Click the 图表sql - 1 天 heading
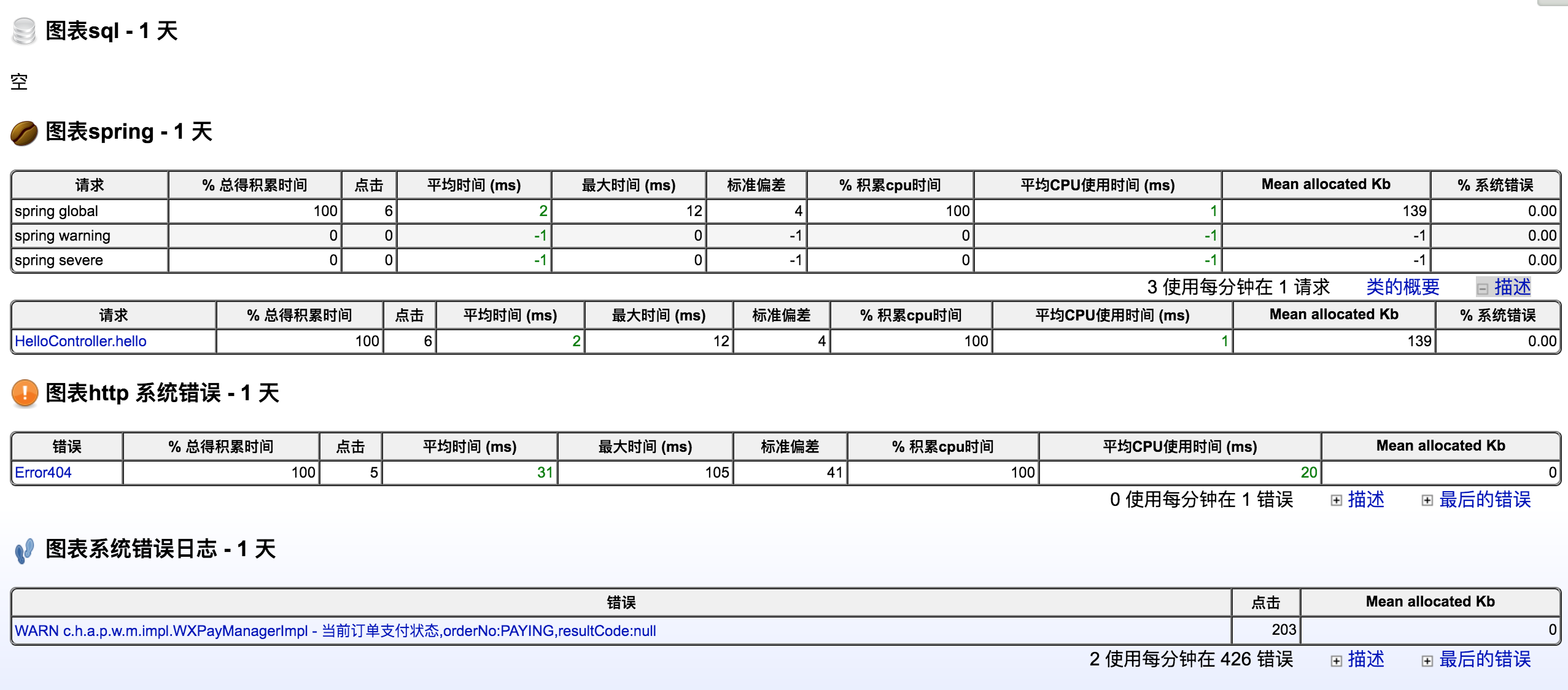 pyautogui.click(x=112, y=31)
